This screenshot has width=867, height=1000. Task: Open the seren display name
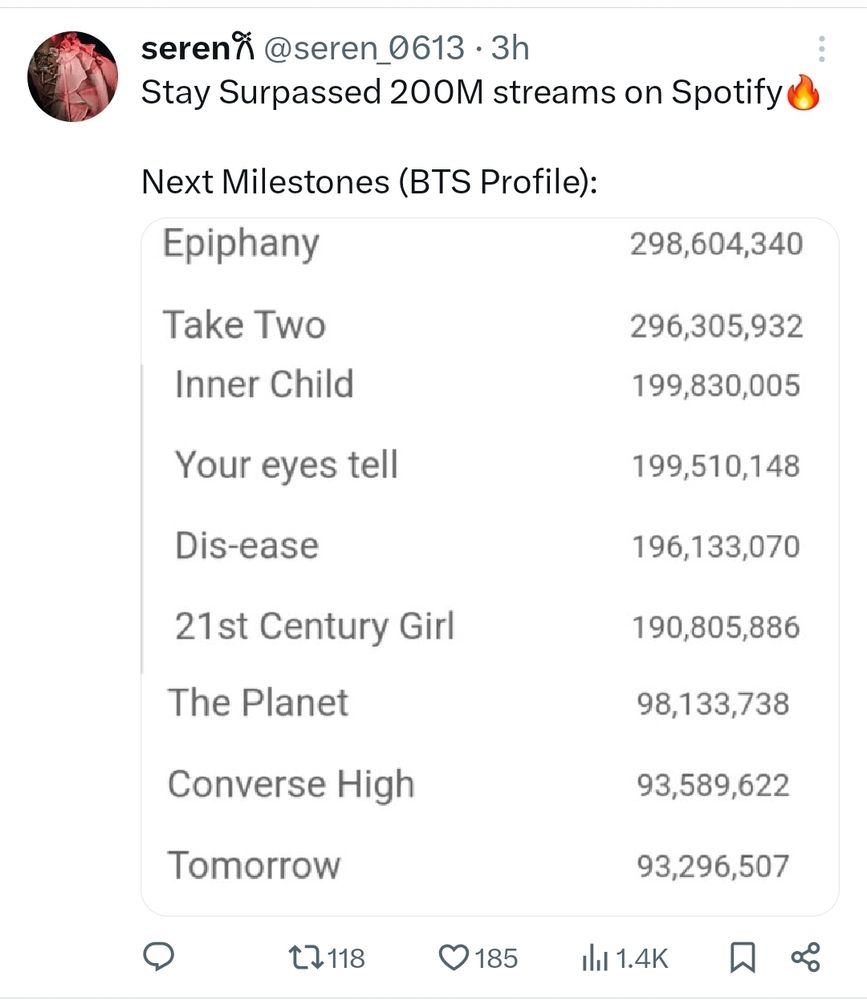coord(198,48)
